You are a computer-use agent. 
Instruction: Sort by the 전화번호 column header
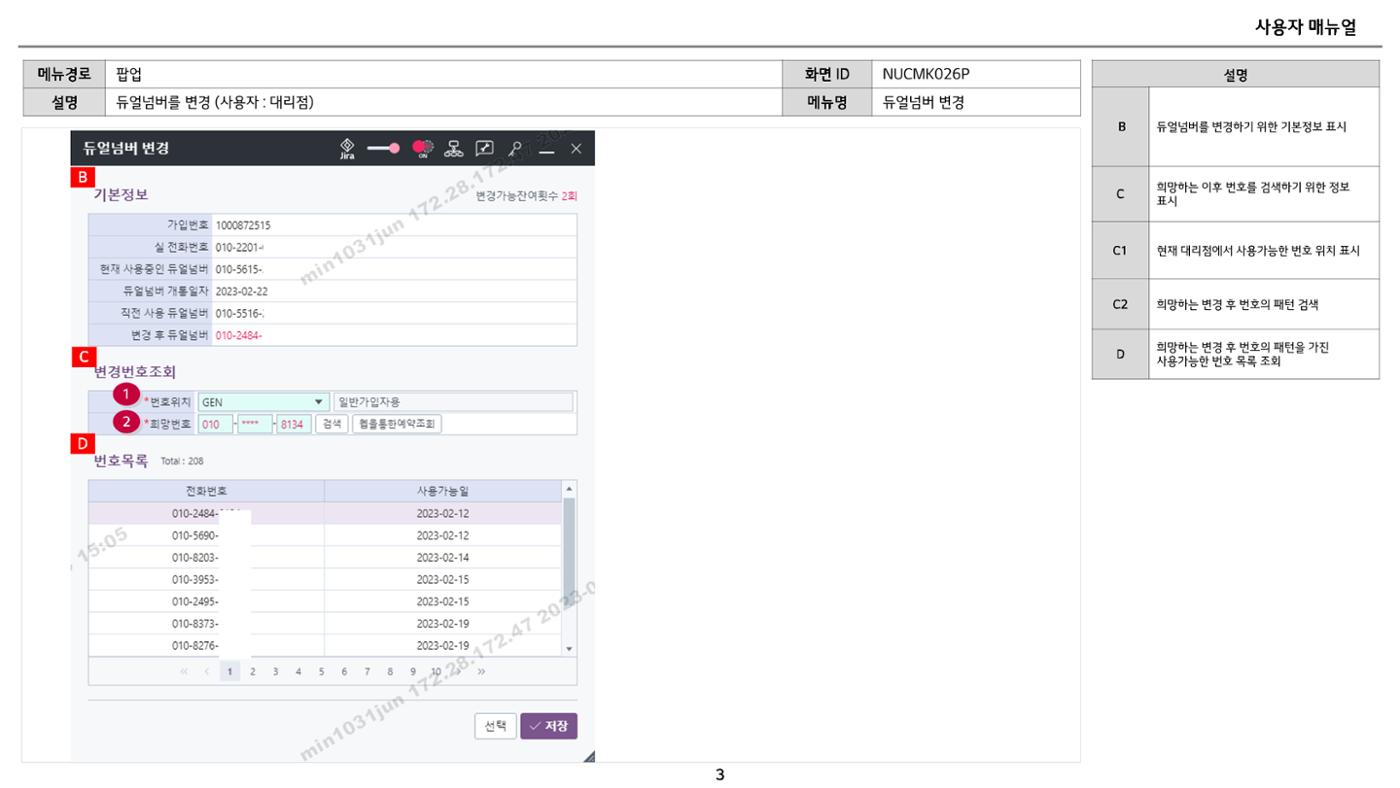pyautogui.click(x=206, y=491)
